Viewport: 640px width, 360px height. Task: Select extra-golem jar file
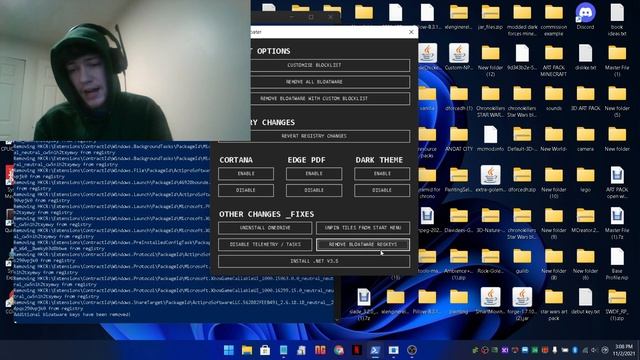490,179
